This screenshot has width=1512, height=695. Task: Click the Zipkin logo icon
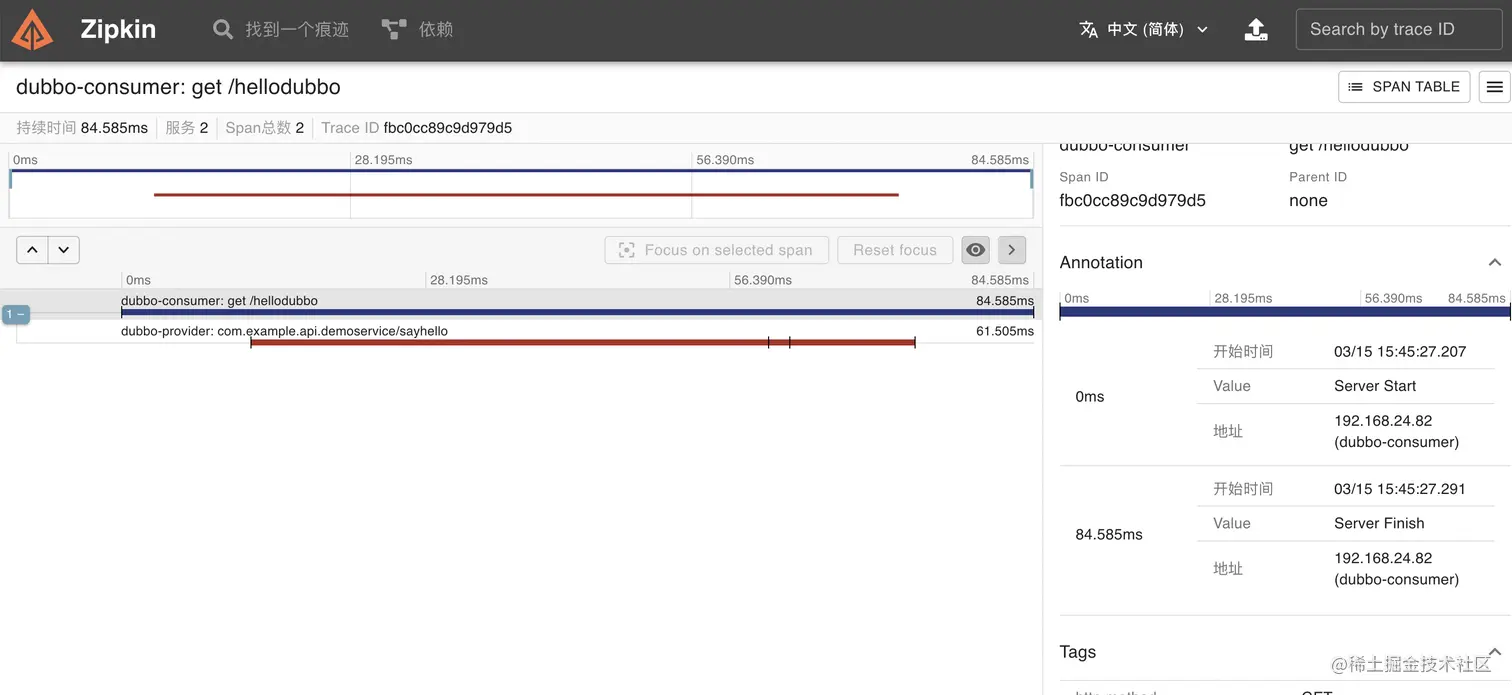tap(32, 30)
